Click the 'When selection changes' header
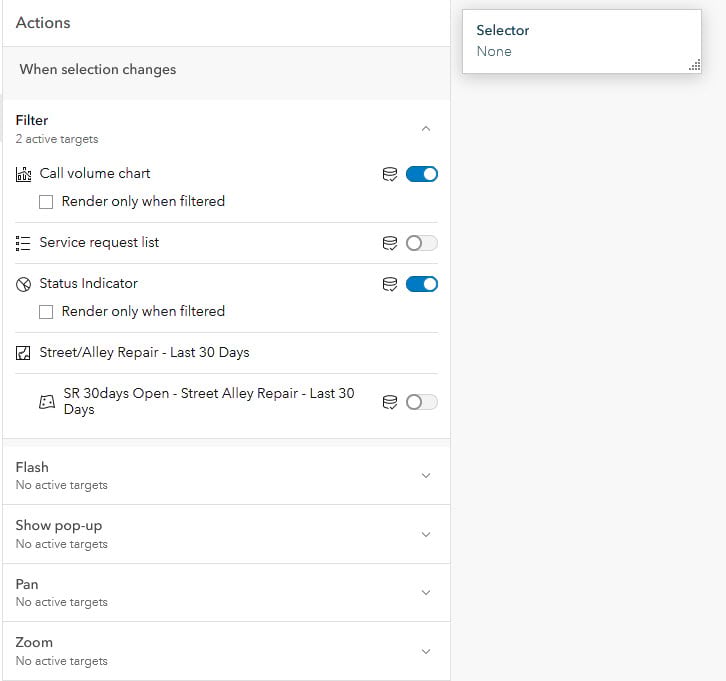The width and height of the screenshot is (726, 681). tap(98, 69)
